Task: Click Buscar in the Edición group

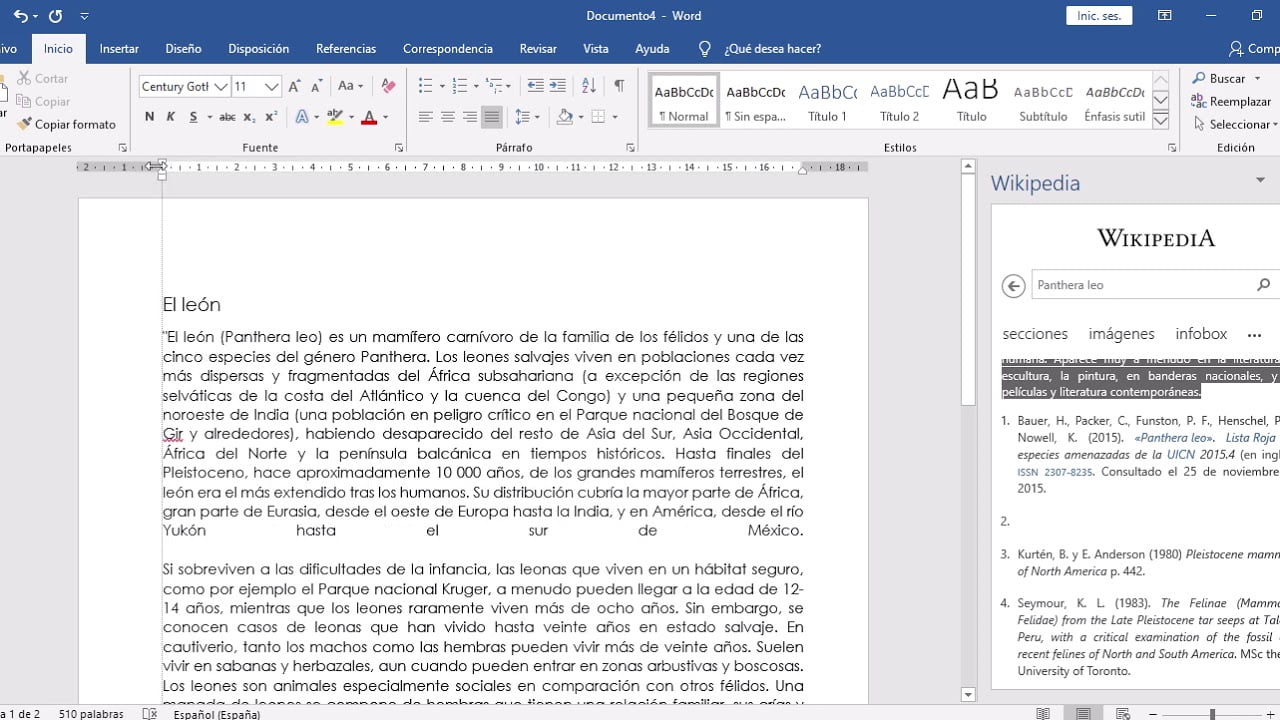Action: tap(1219, 78)
